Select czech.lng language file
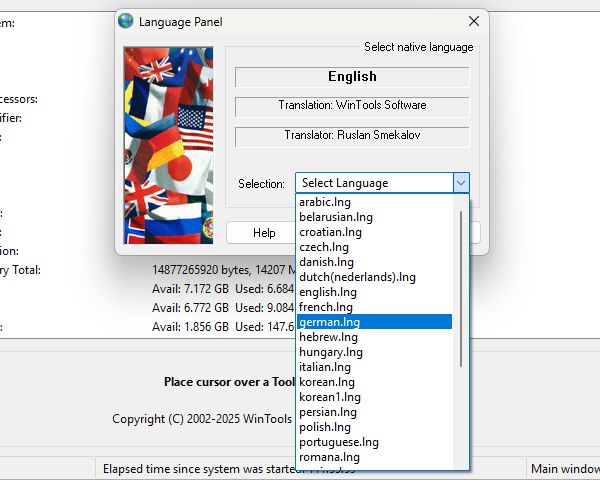This screenshot has width=600, height=480. click(323, 247)
